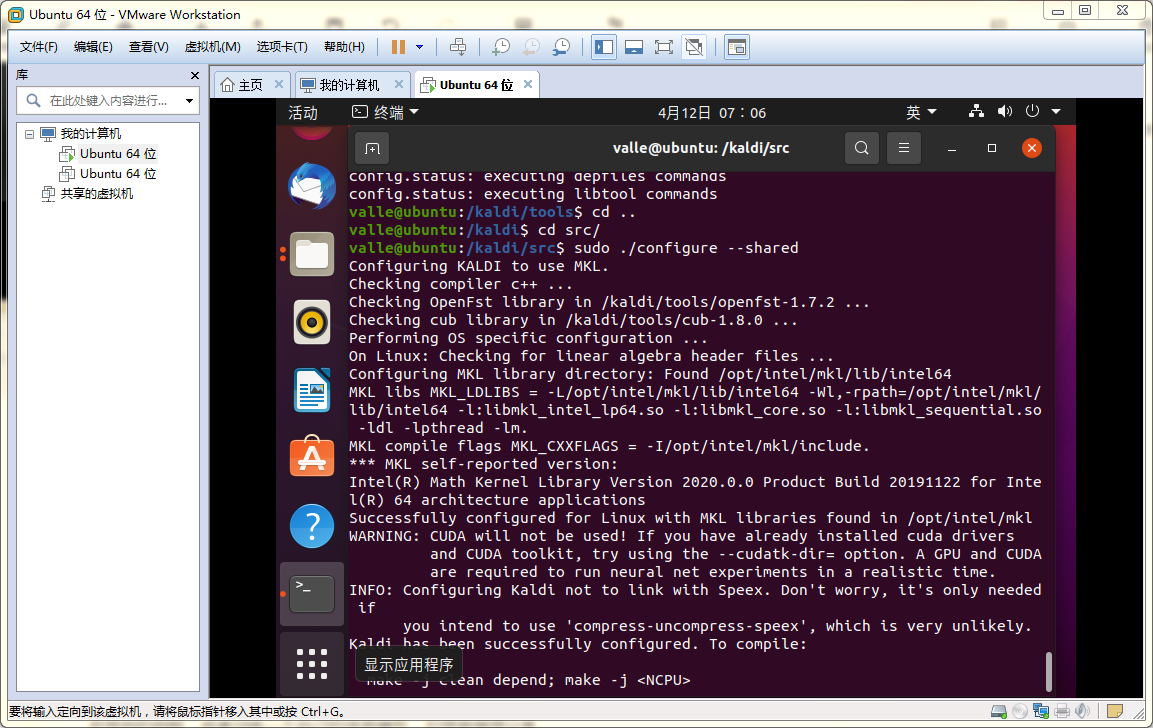Viewport: 1153px width, 728px height.
Task: Close the 主页 tab
Action: 279,85
